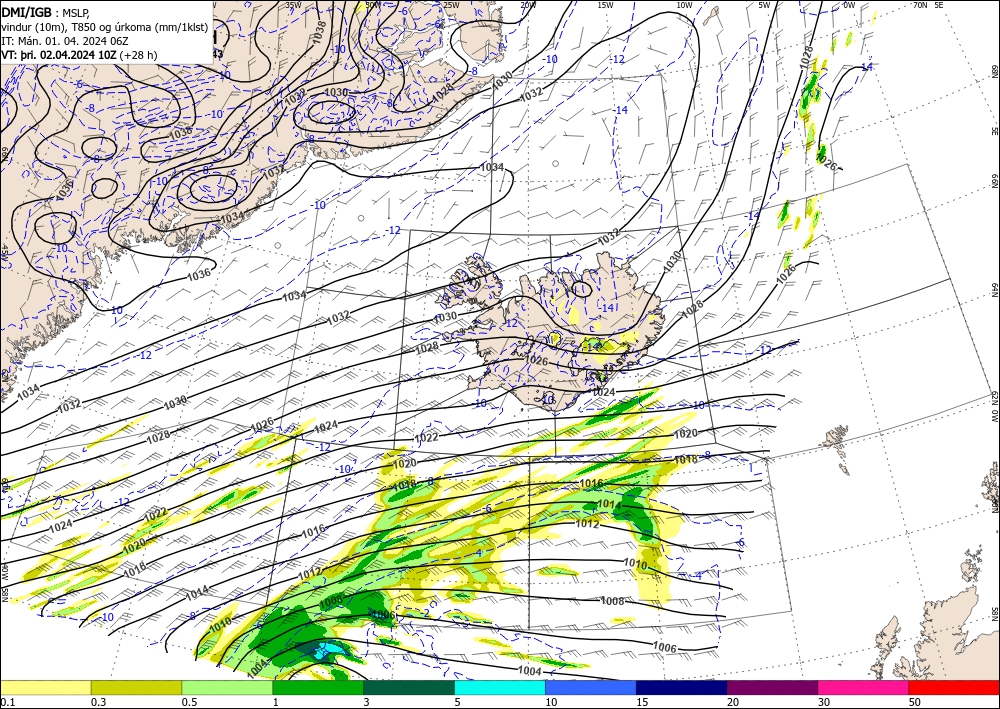Click the pink 30–50 mm legend swatch

click(x=864, y=687)
